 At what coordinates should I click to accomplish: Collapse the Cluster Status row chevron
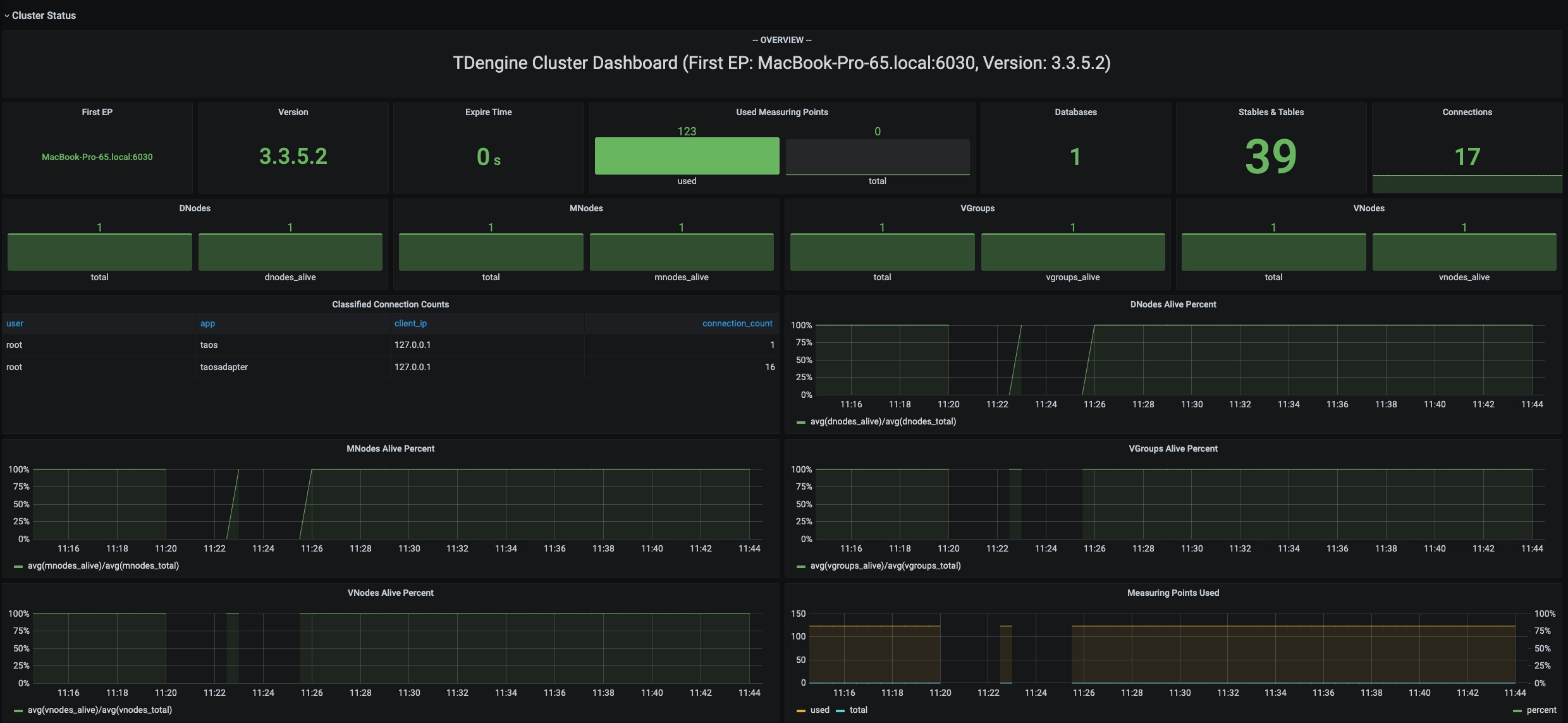click(x=7, y=16)
